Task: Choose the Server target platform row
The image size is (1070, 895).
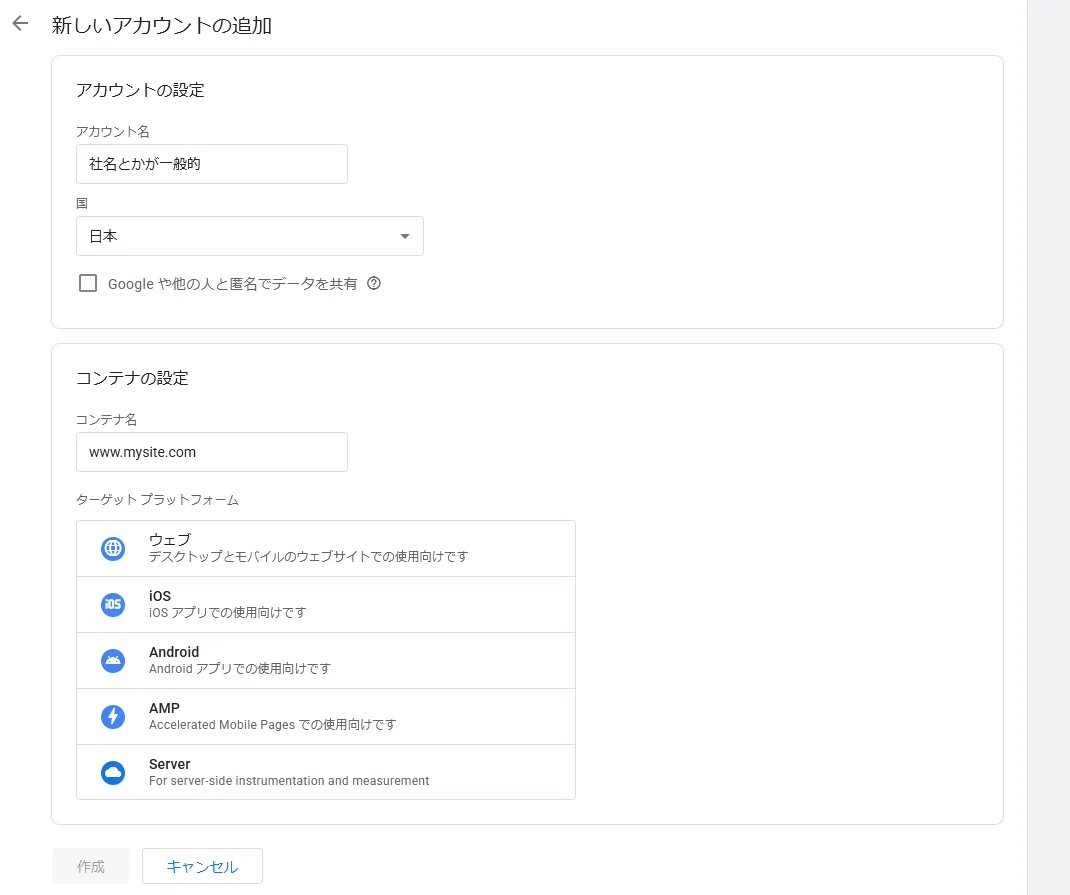Action: pos(326,772)
